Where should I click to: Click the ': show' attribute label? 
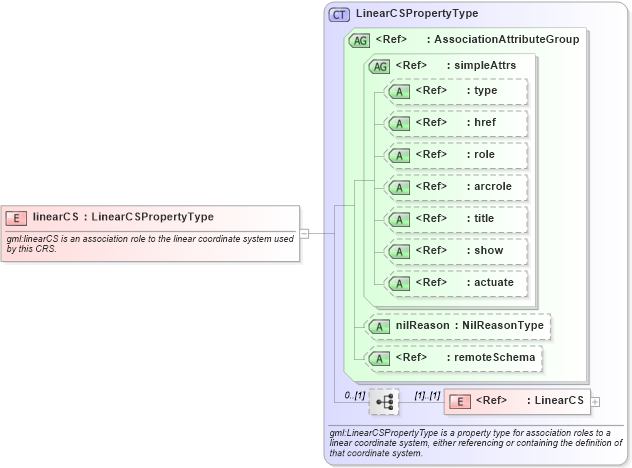point(485,250)
